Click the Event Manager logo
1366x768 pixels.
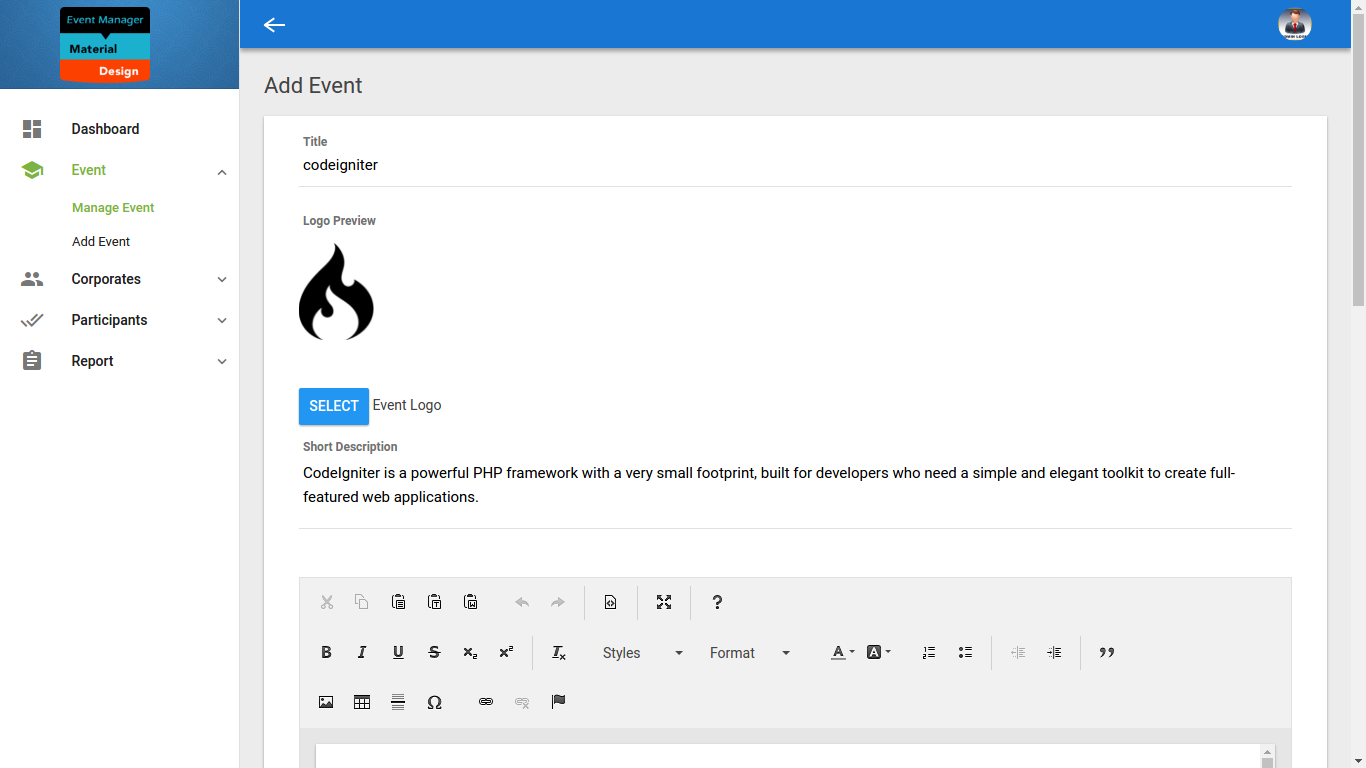tap(105, 44)
